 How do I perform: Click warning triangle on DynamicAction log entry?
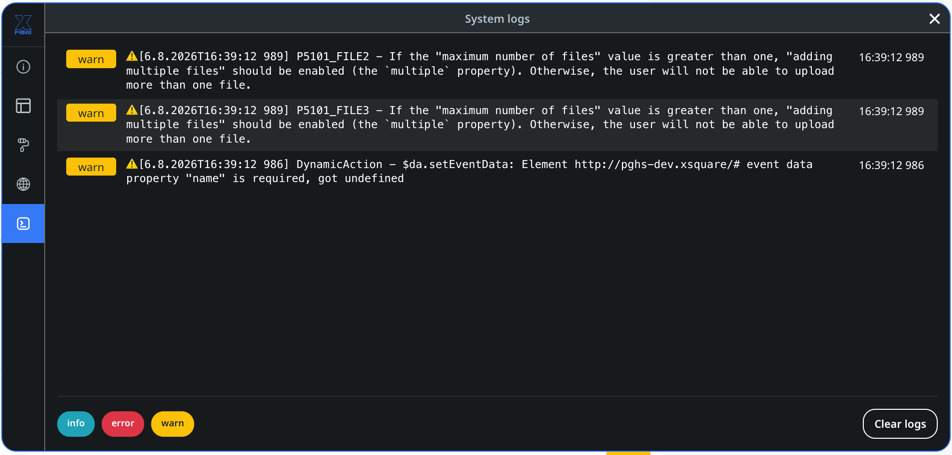click(132, 164)
